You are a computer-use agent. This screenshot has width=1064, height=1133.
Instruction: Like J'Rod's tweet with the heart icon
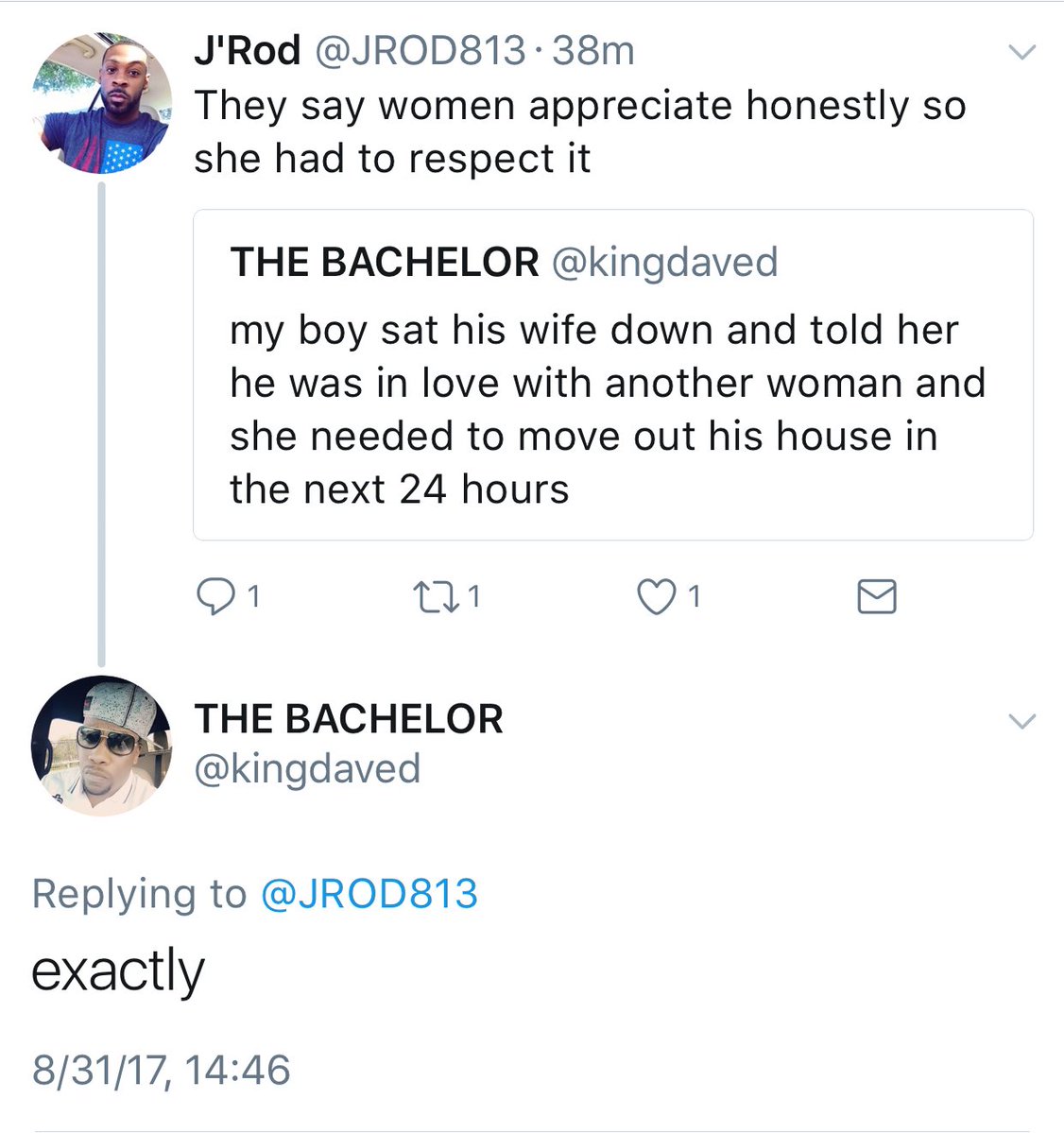coord(657,597)
